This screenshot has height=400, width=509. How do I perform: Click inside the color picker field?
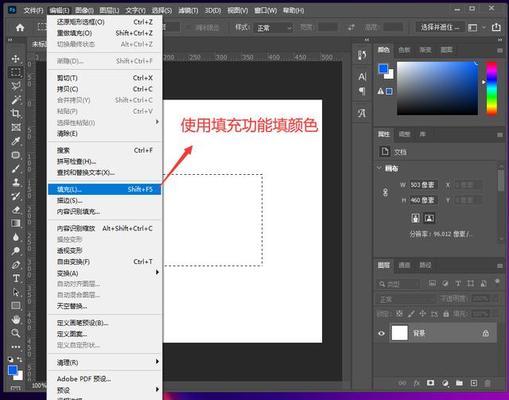pos(437,88)
